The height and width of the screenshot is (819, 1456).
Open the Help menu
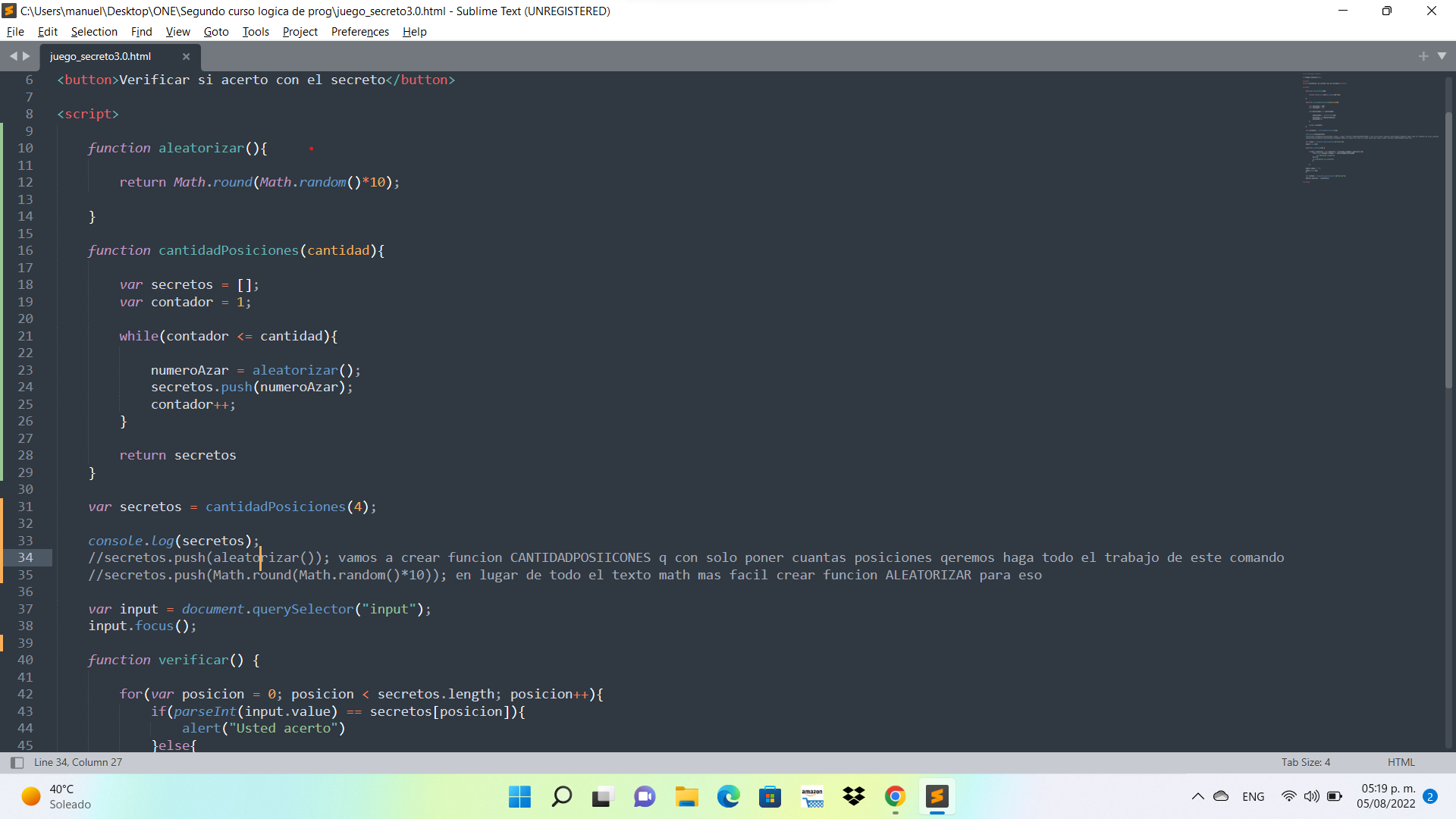click(x=415, y=32)
